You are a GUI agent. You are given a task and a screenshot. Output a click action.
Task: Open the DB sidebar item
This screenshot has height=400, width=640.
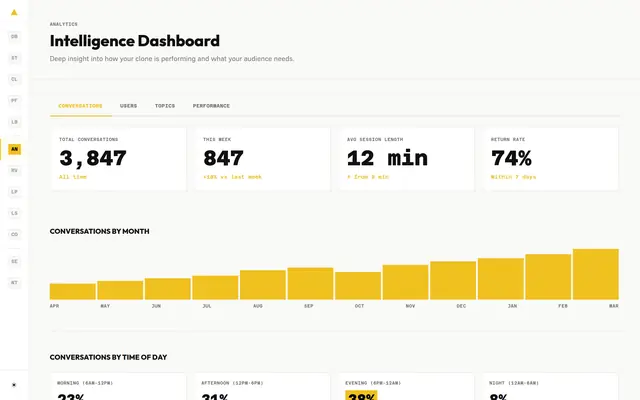(x=14, y=37)
